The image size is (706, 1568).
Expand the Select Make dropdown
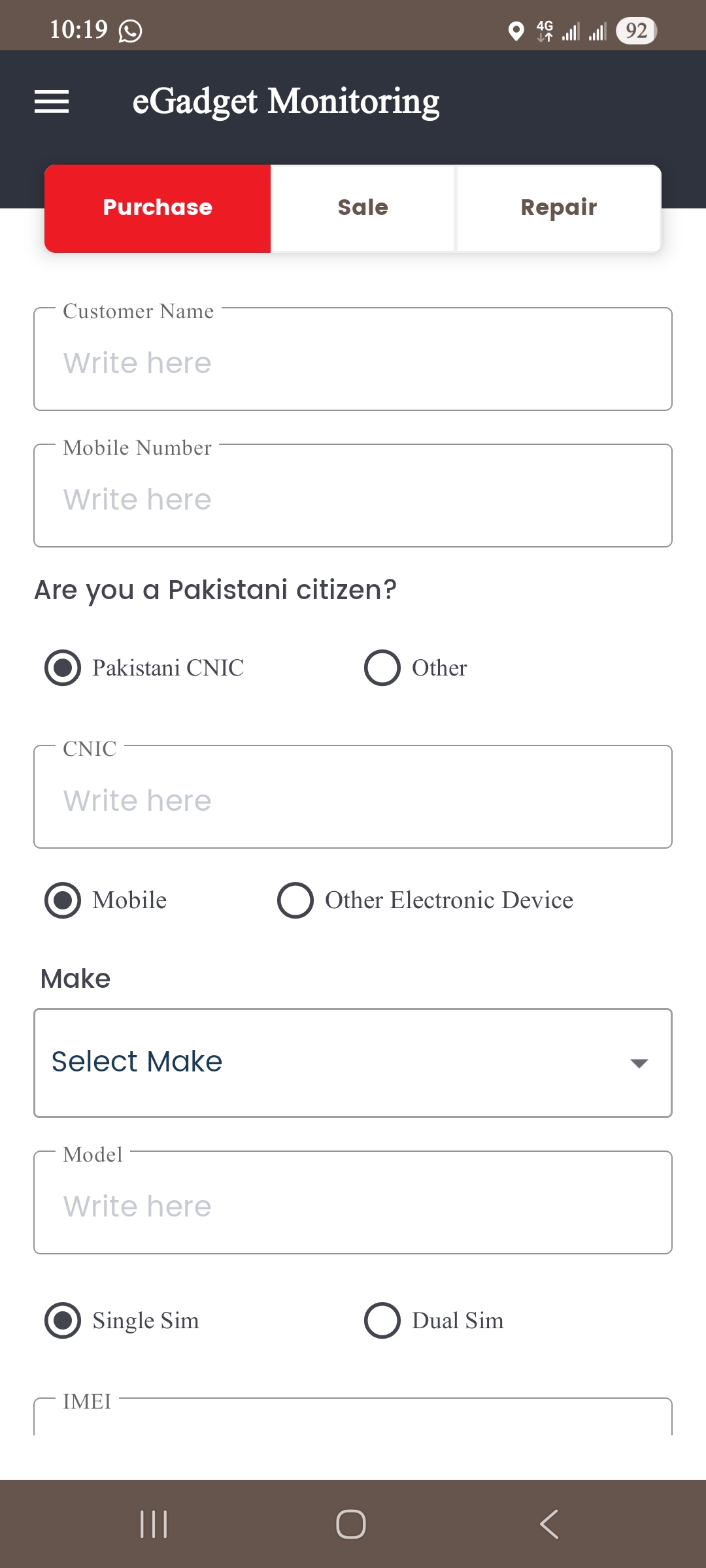pos(353,1063)
